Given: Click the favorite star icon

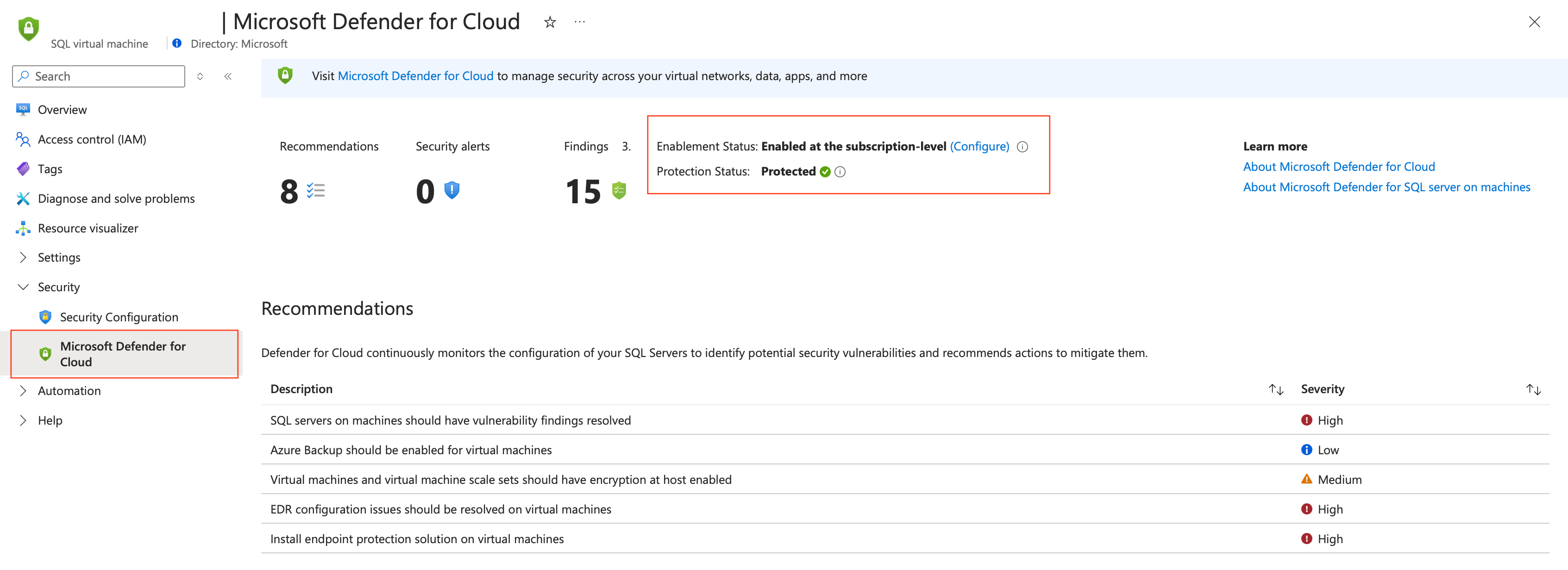Looking at the screenshot, I should pos(550,23).
